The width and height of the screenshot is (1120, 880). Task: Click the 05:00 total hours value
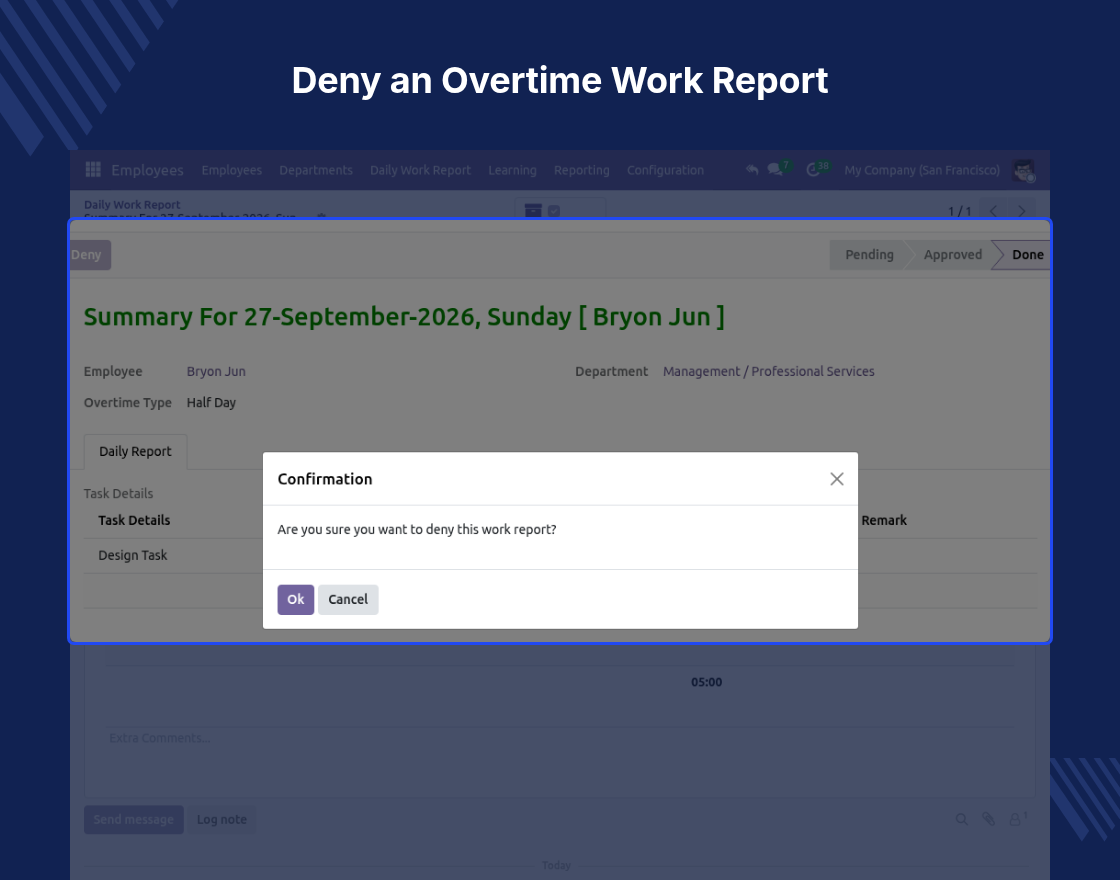pos(706,682)
